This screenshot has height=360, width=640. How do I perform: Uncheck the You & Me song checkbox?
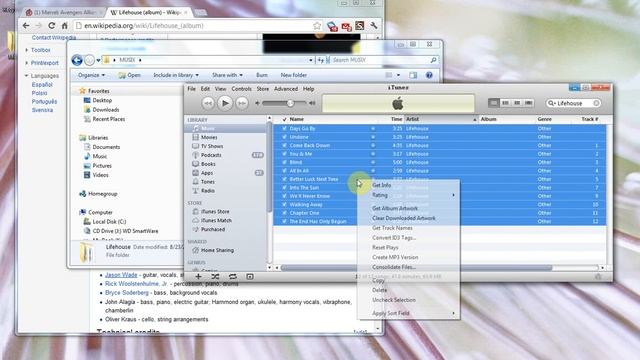click(284, 154)
